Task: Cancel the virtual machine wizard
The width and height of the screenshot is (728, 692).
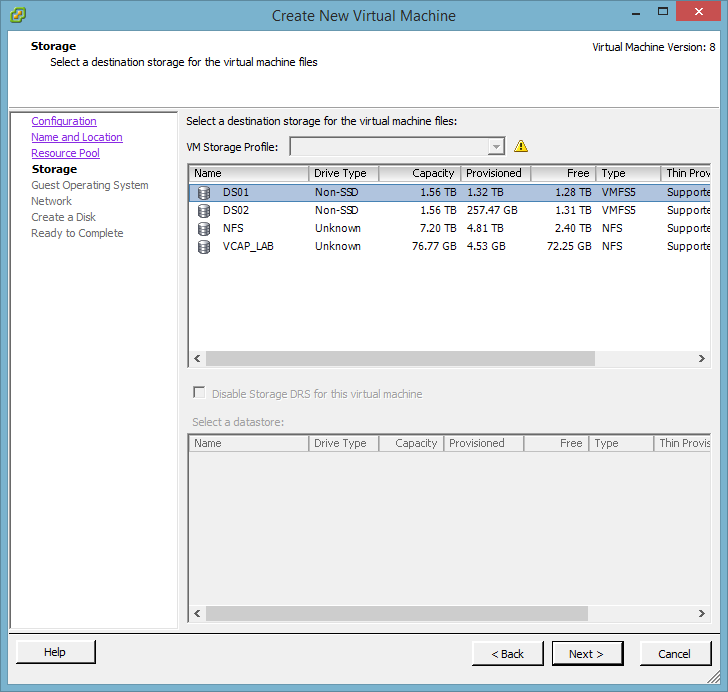Action: (674, 654)
